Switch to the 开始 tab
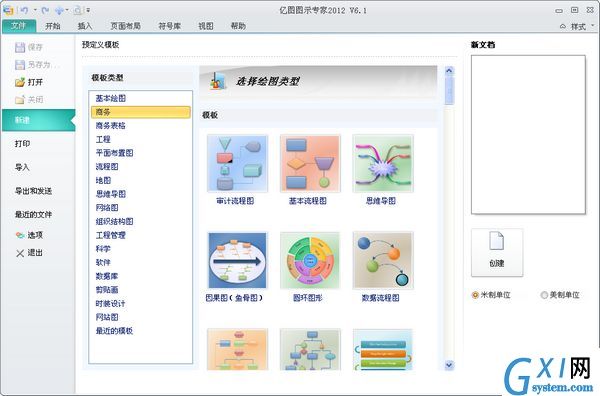This screenshot has width=600, height=396. pyautogui.click(x=53, y=26)
